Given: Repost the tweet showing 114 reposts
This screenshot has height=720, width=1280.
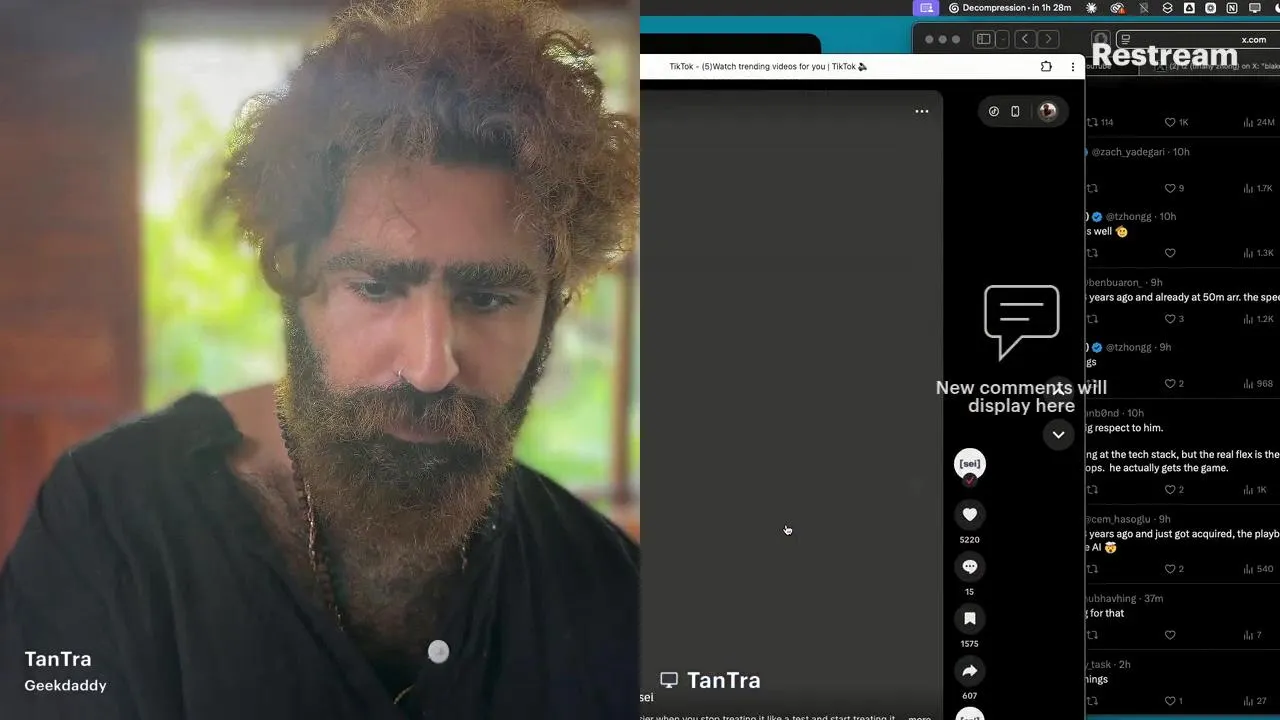Looking at the screenshot, I should coord(1099,122).
